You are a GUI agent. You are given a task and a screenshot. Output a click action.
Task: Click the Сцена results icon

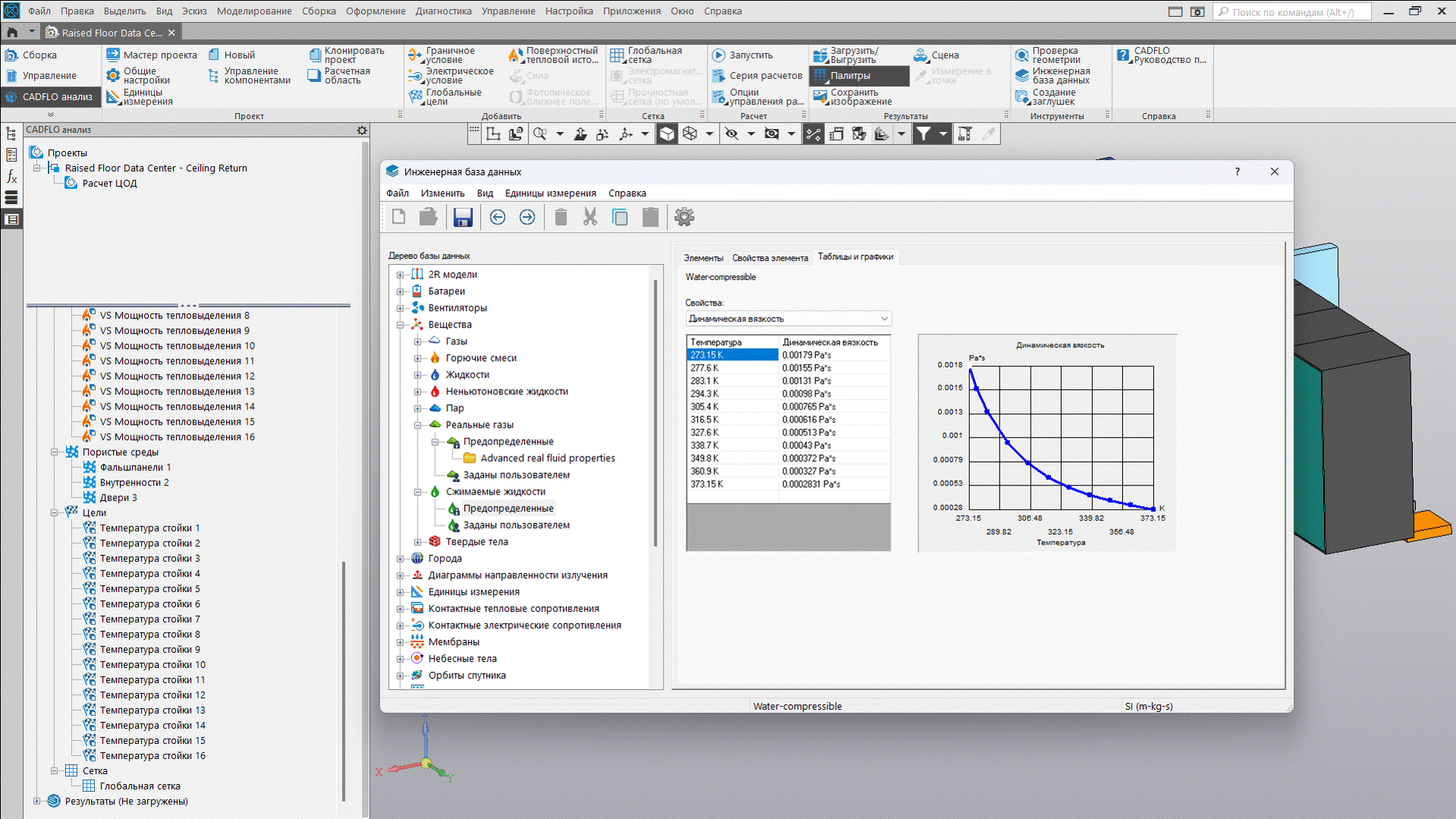click(x=921, y=55)
